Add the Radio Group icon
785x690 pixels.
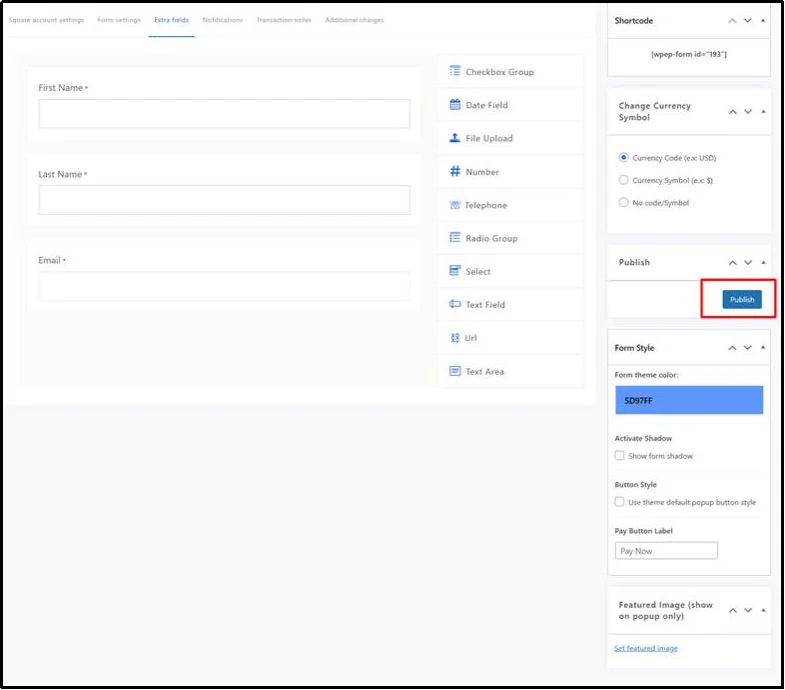455,237
